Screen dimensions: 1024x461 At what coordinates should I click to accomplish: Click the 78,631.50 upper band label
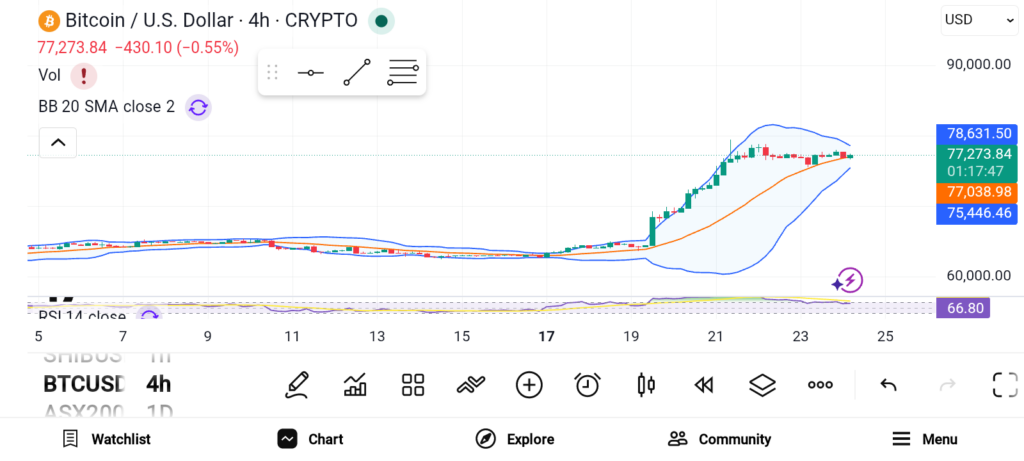coord(976,134)
